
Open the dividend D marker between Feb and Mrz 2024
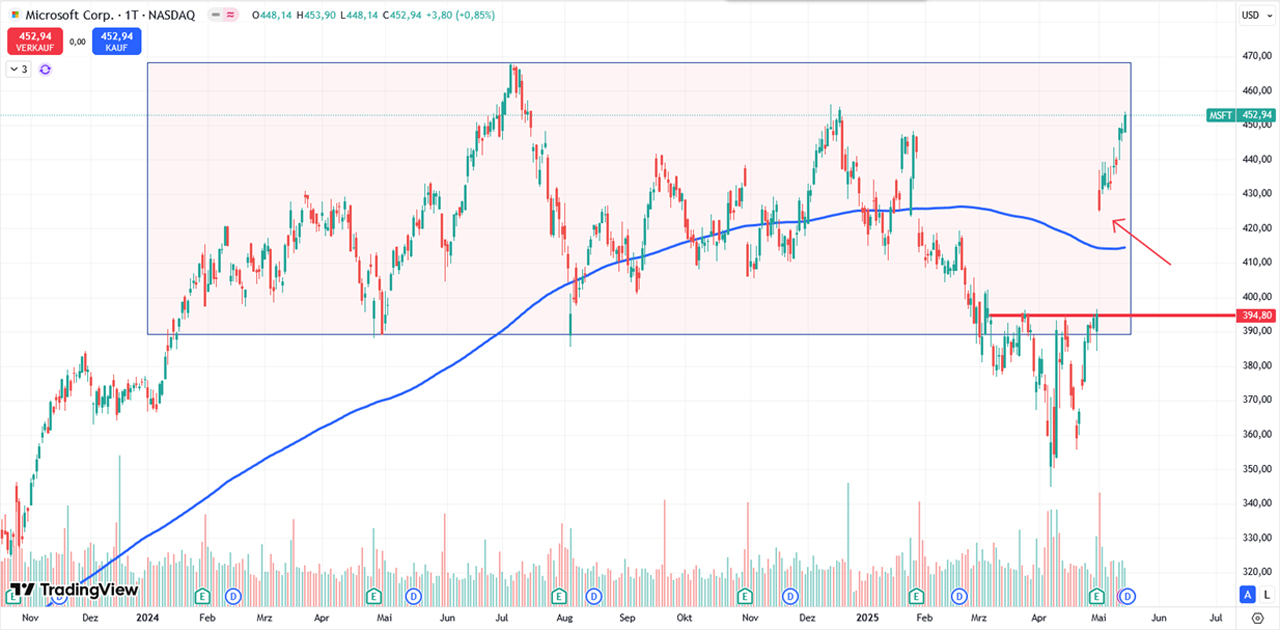(233, 596)
